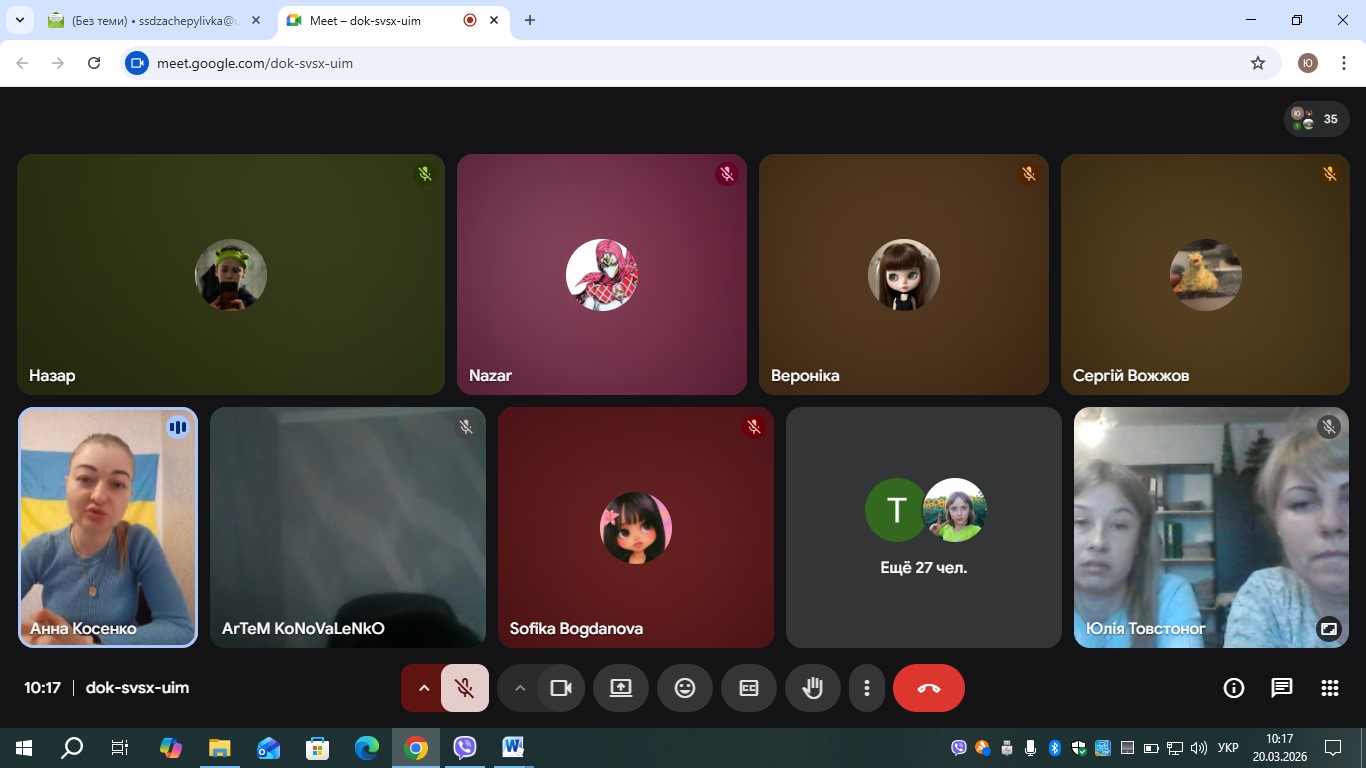Click the three-dot more options button
Screen dimensions: 1366x768
click(x=867, y=688)
